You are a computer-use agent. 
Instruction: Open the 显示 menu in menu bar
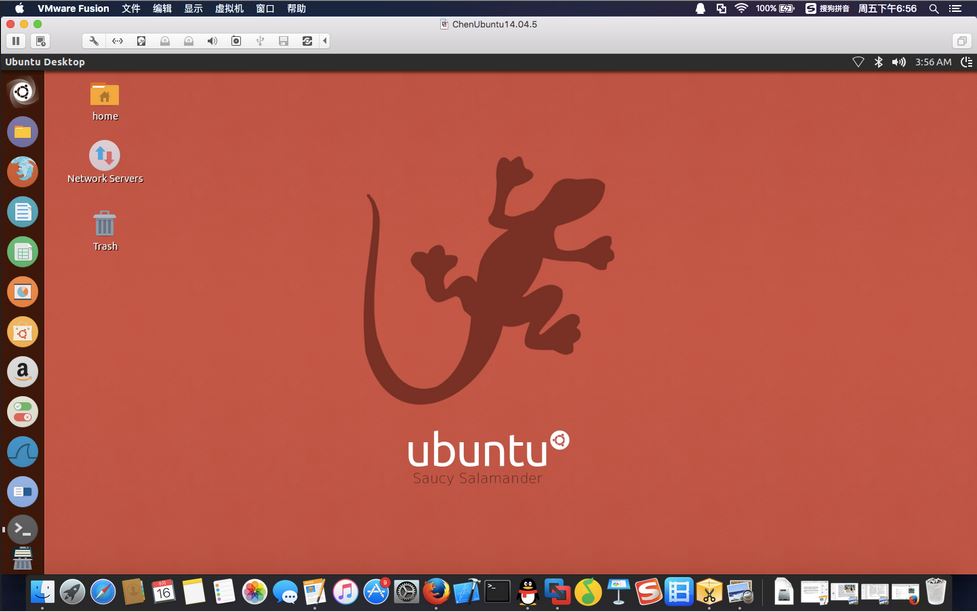pyautogui.click(x=193, y=8)
